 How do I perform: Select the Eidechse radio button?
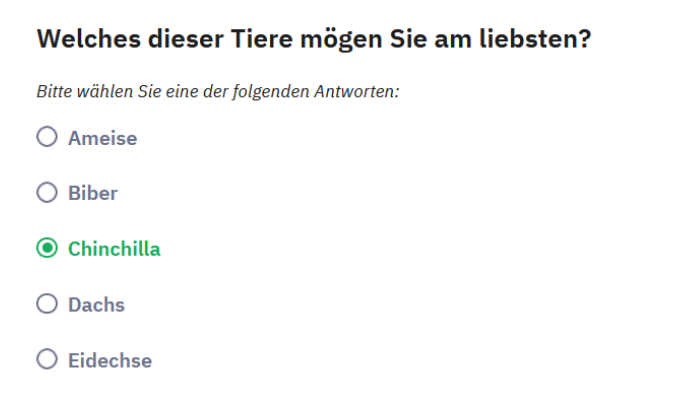(47, 360)
